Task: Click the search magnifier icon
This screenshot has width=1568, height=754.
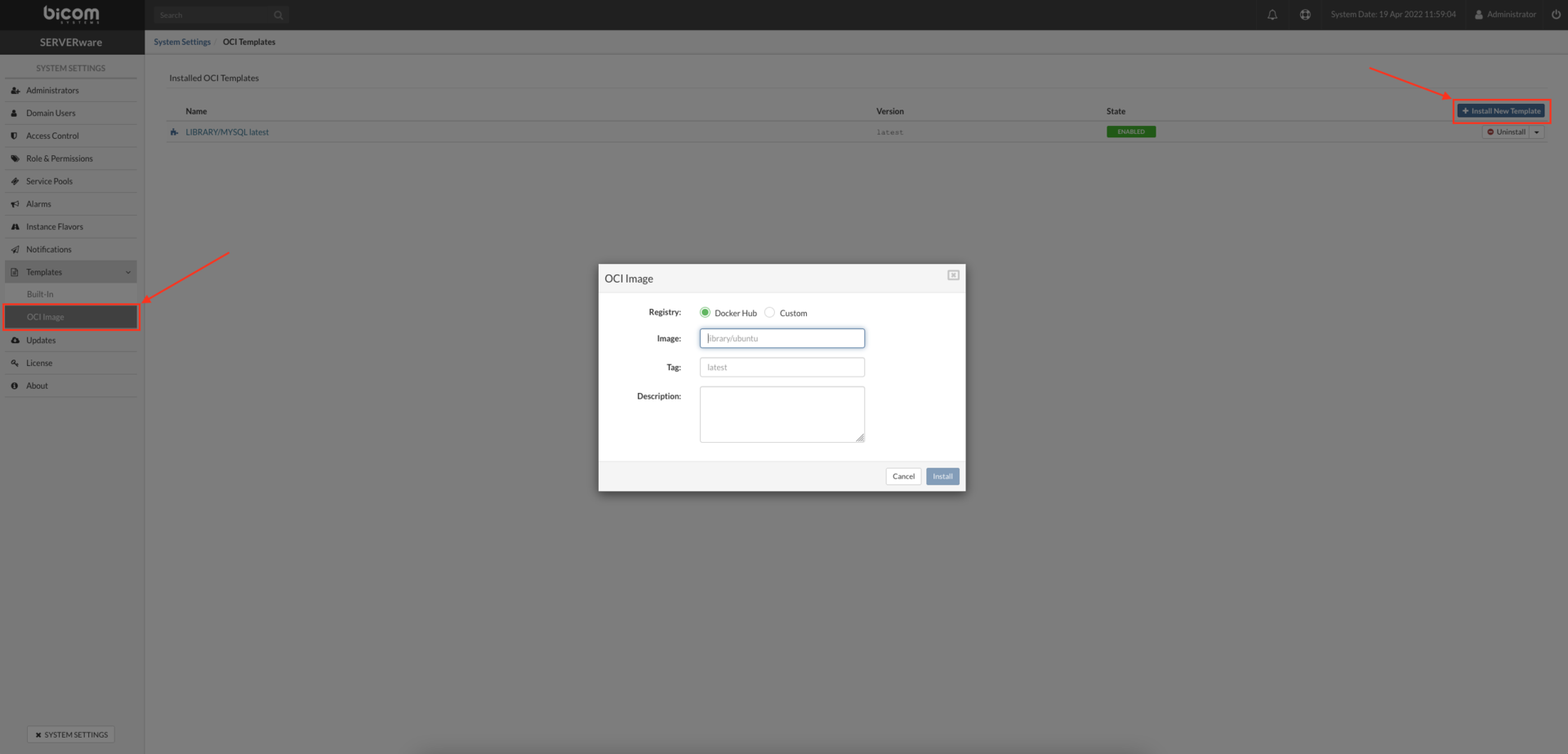Action: 278,16
